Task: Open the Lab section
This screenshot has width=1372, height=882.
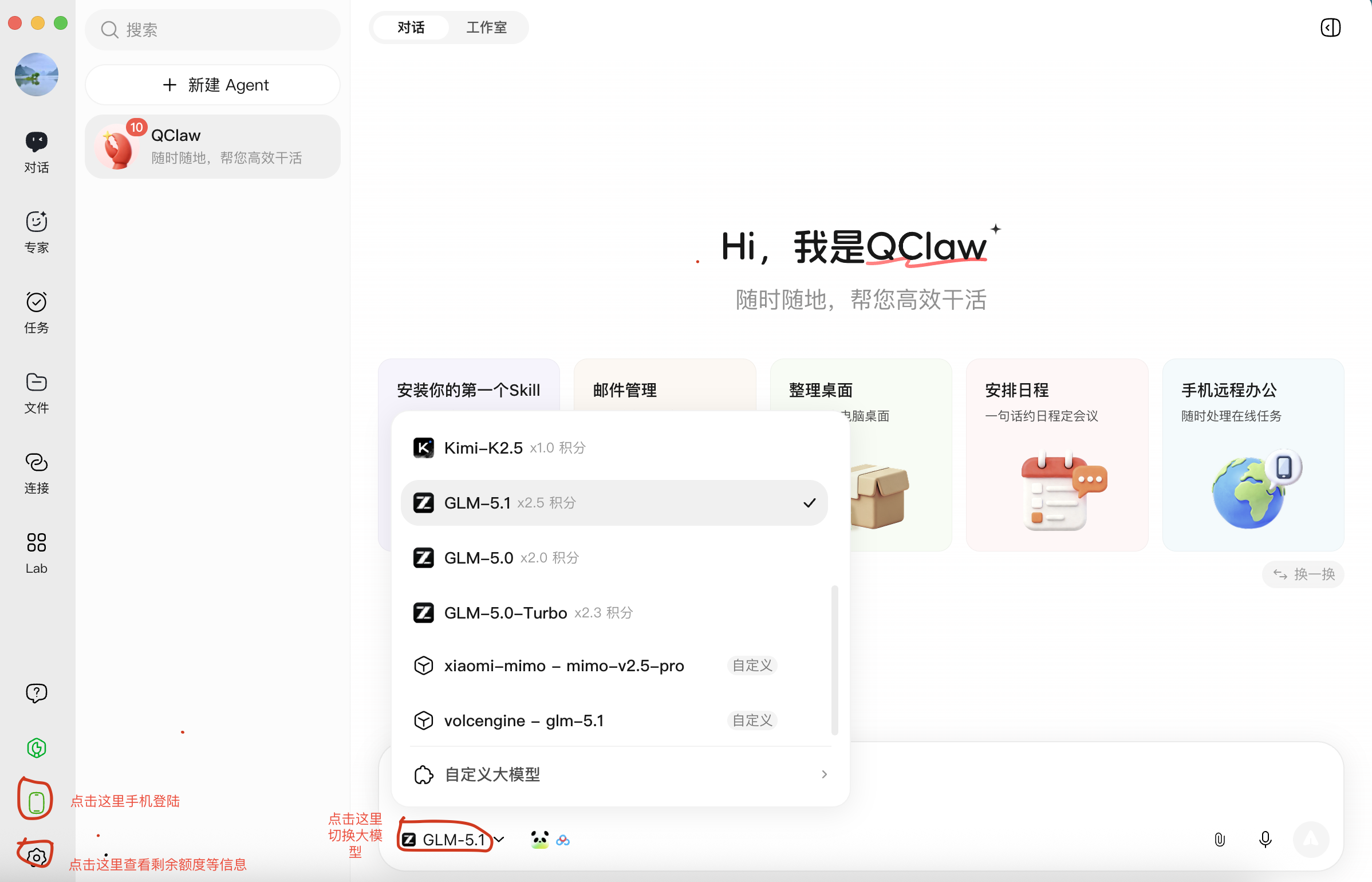Action: point(37,553)
